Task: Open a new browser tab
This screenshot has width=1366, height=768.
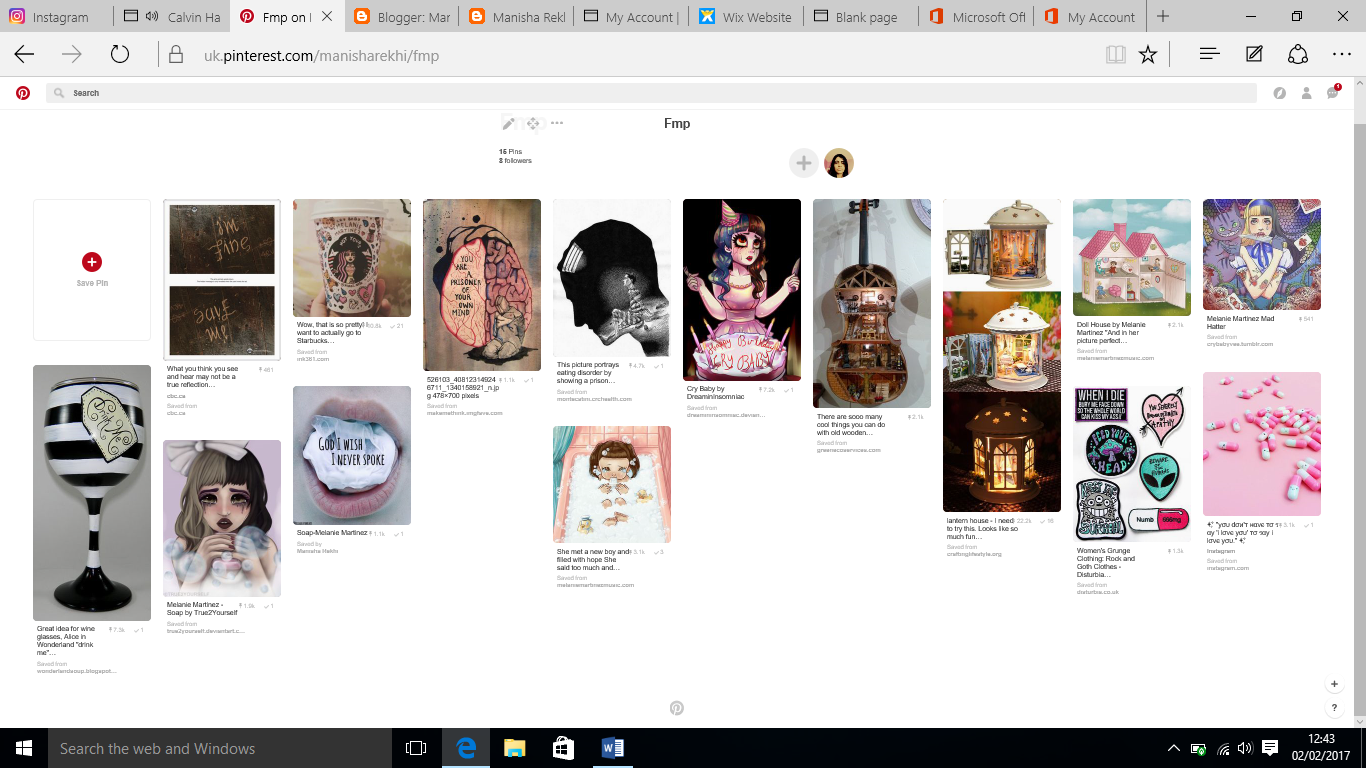Action: pos(1163,17)
